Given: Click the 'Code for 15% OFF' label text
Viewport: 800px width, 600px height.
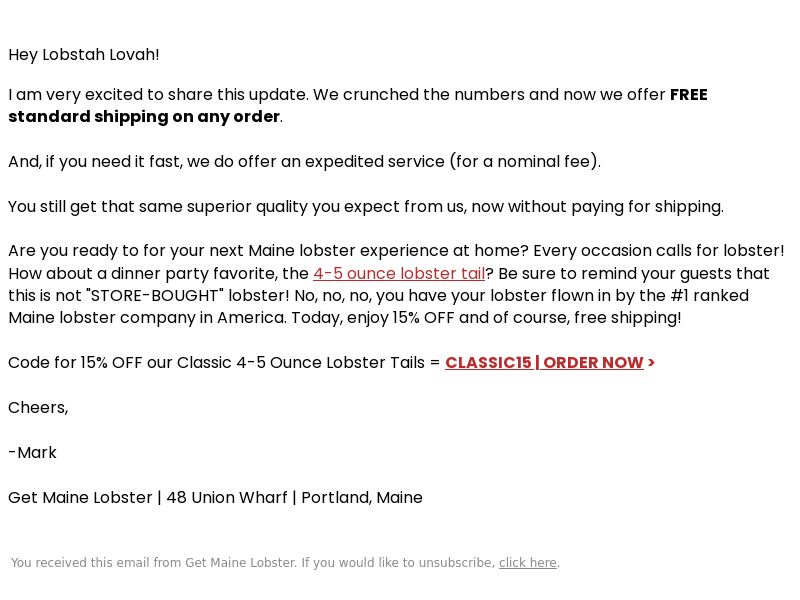Looking at the screenshot, I should (224, 363).
